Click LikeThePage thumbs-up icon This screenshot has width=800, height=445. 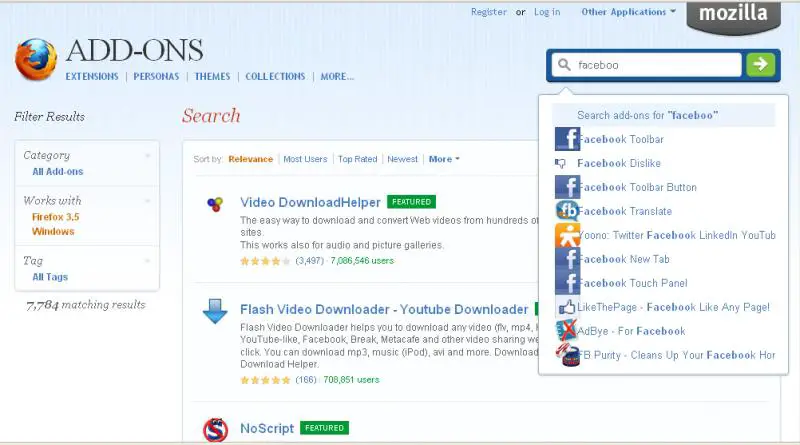[x=566, y=307]
